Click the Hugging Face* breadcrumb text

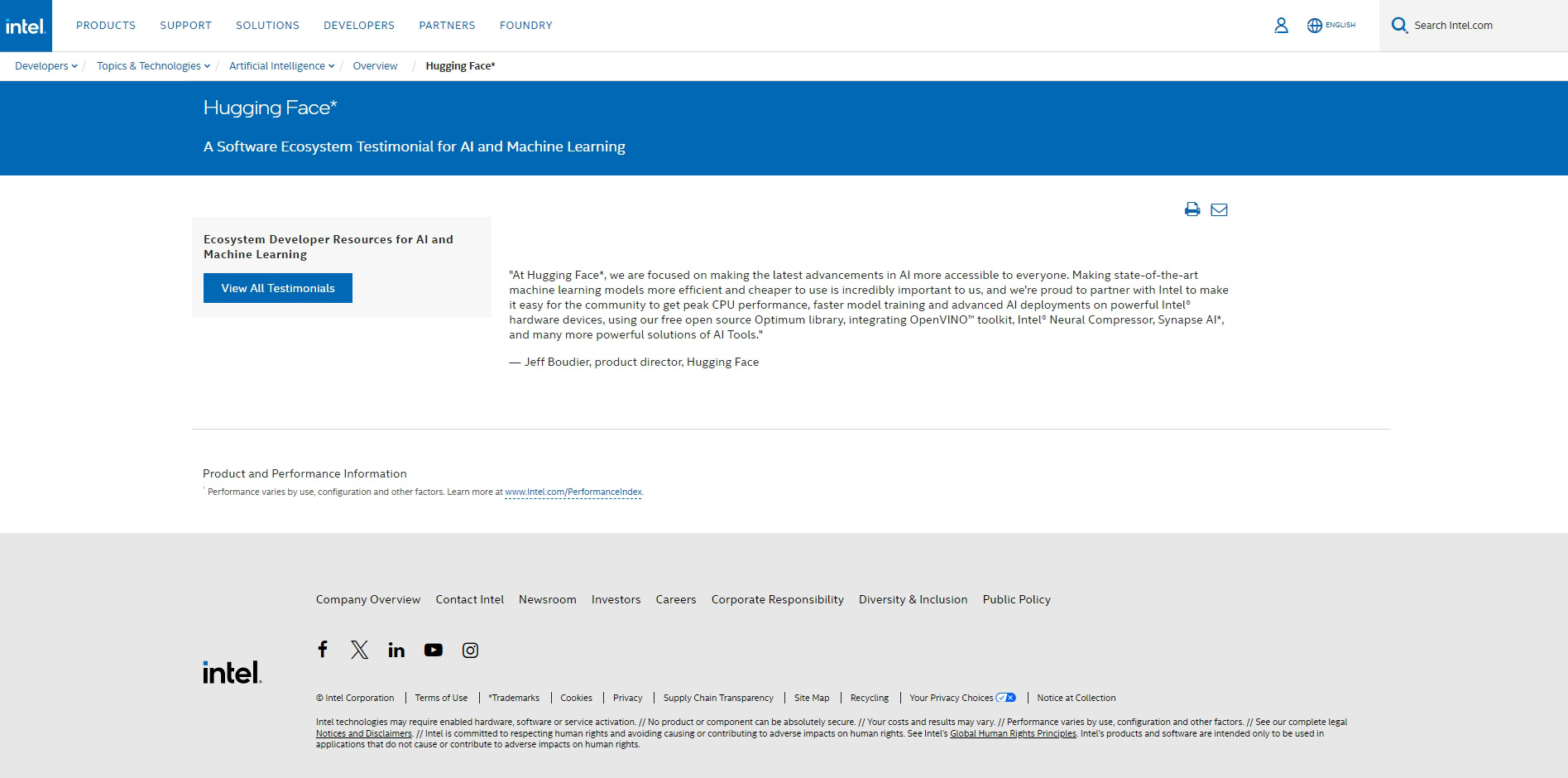460,66
